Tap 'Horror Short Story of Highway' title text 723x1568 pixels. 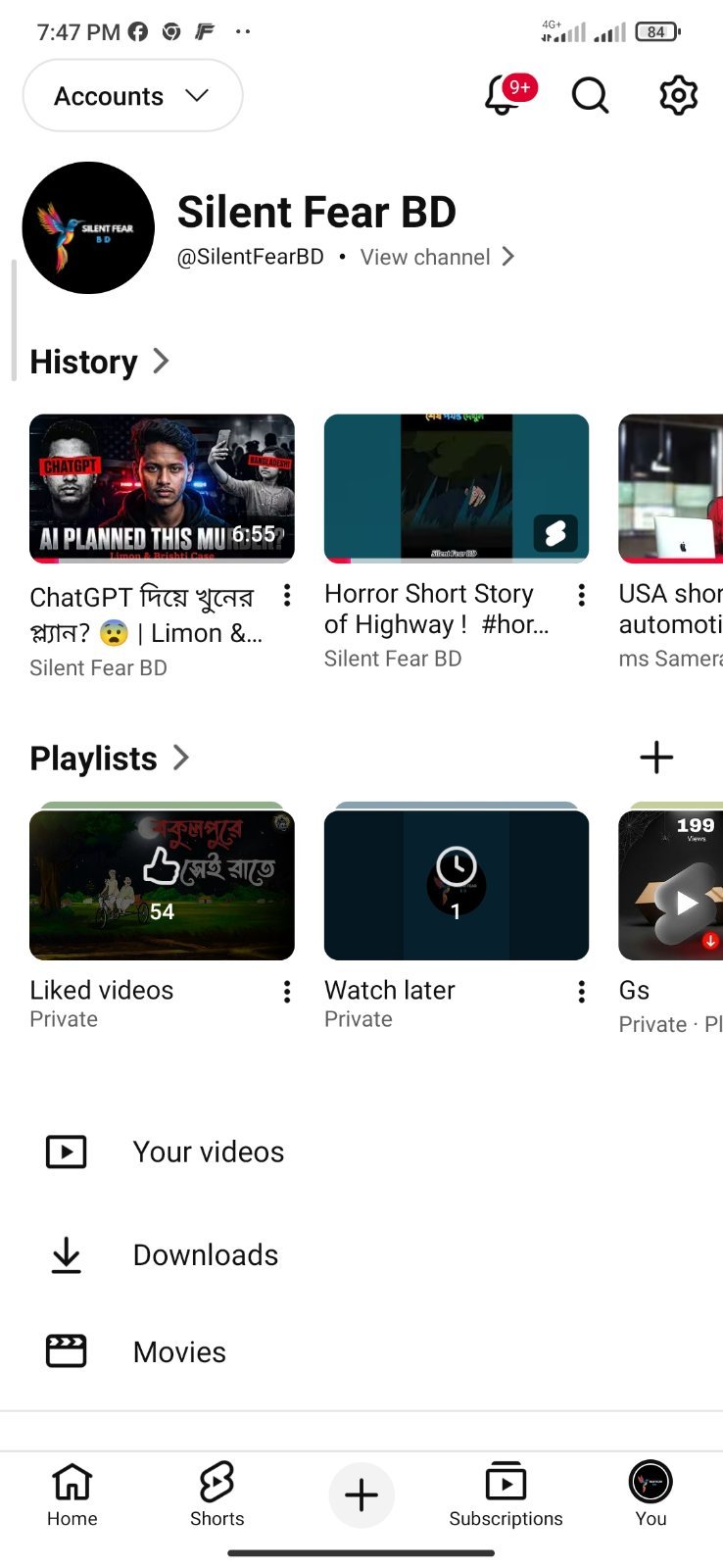(x=437, y=609)
